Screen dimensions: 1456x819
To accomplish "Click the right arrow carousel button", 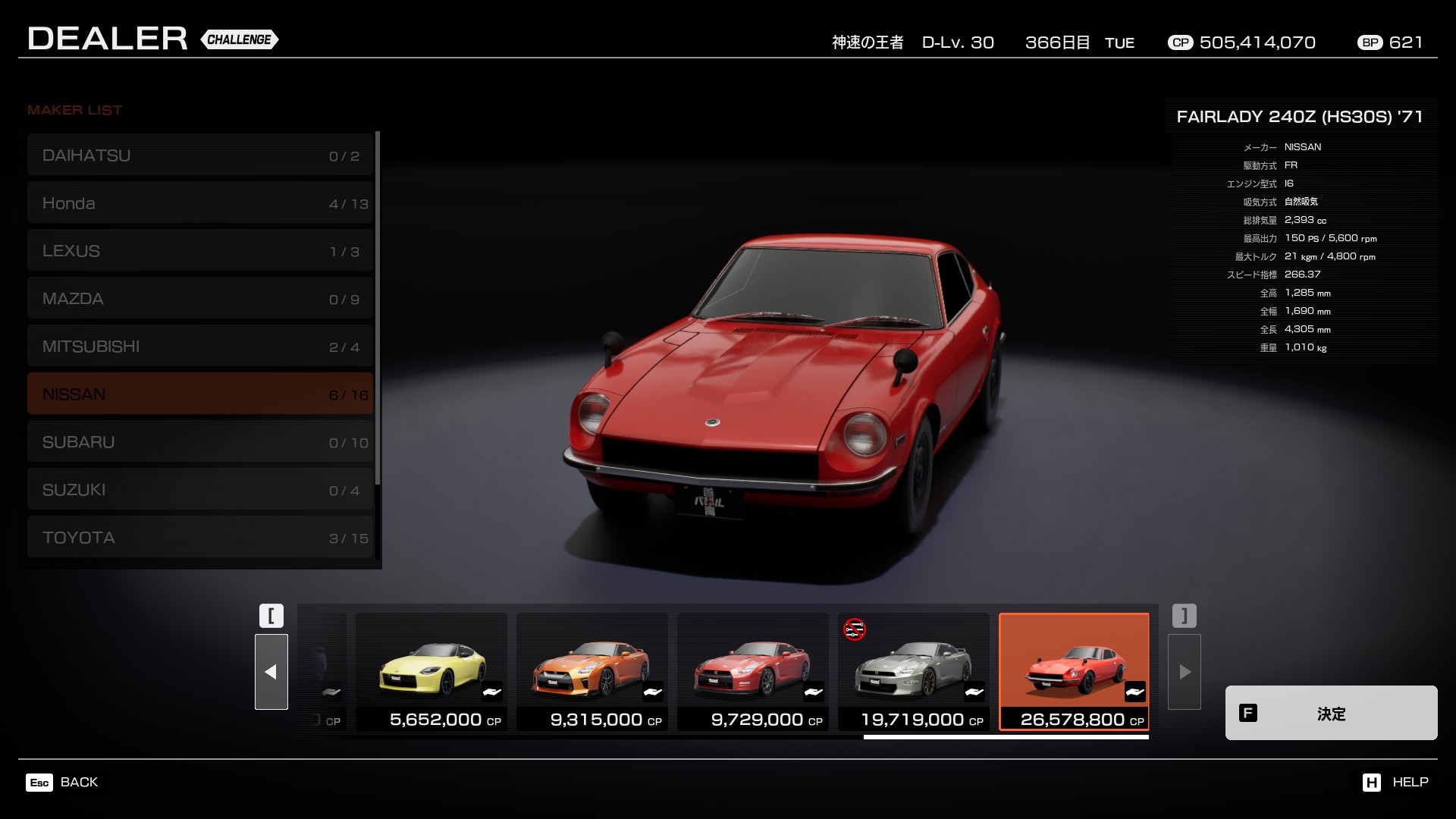I will (x=1184, y=672).
